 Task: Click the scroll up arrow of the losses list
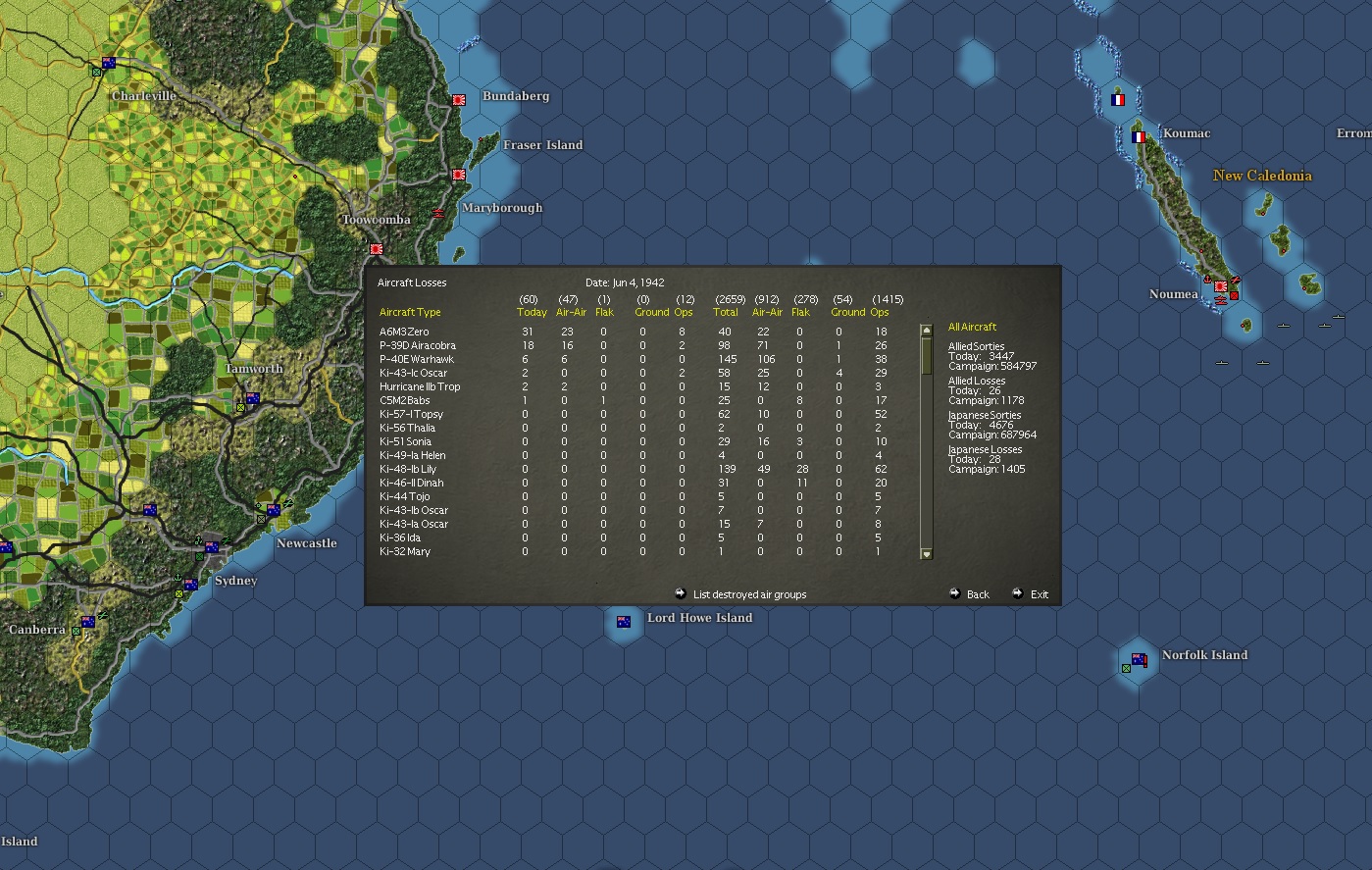pos(926,331)
